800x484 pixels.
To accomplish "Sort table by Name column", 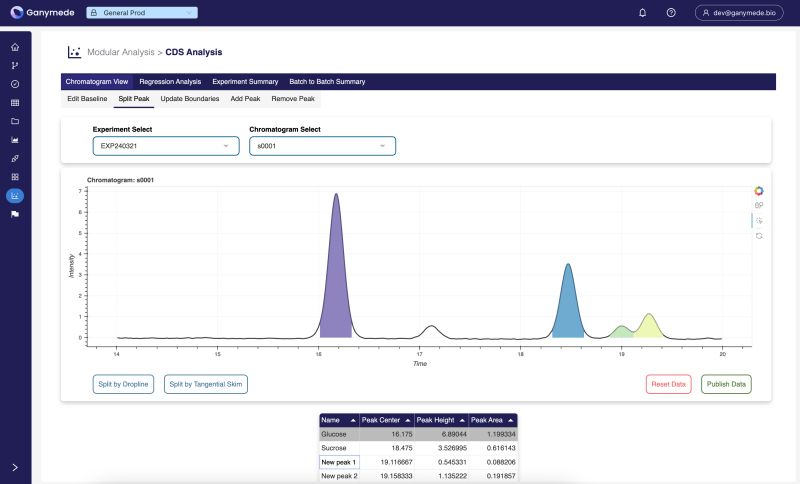I will (x=339, y=420).
